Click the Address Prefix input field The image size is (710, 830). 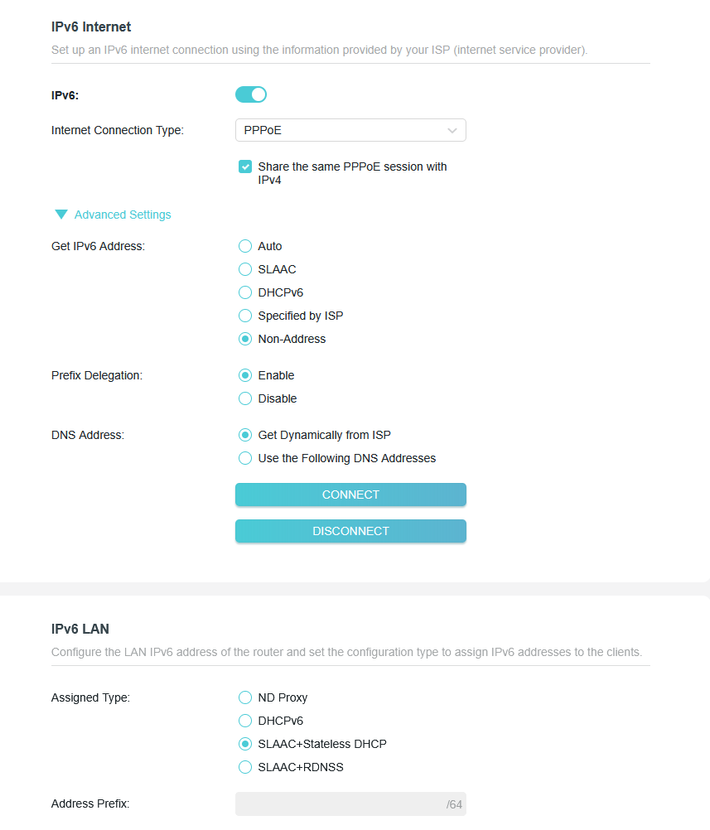point(338,804)
